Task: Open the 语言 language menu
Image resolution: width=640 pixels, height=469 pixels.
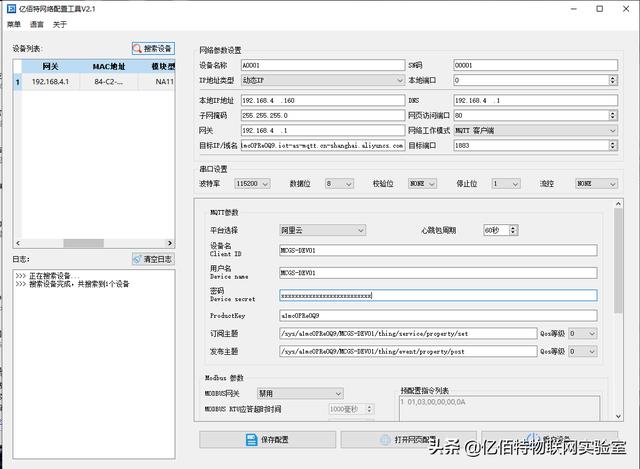Action: point(37,24)
